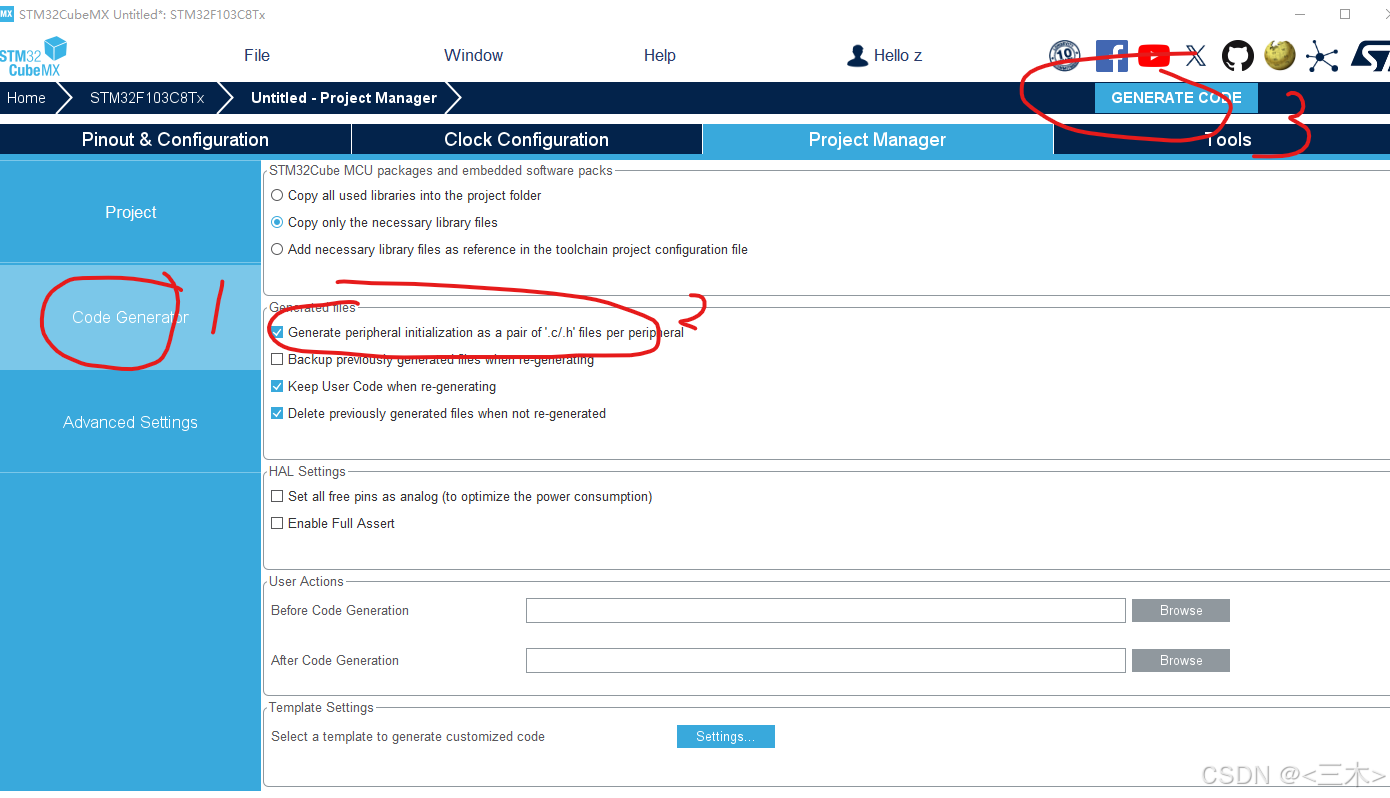Click the STM32CubeMX logo
The image size is (1390, 798).
pos(33,56)
